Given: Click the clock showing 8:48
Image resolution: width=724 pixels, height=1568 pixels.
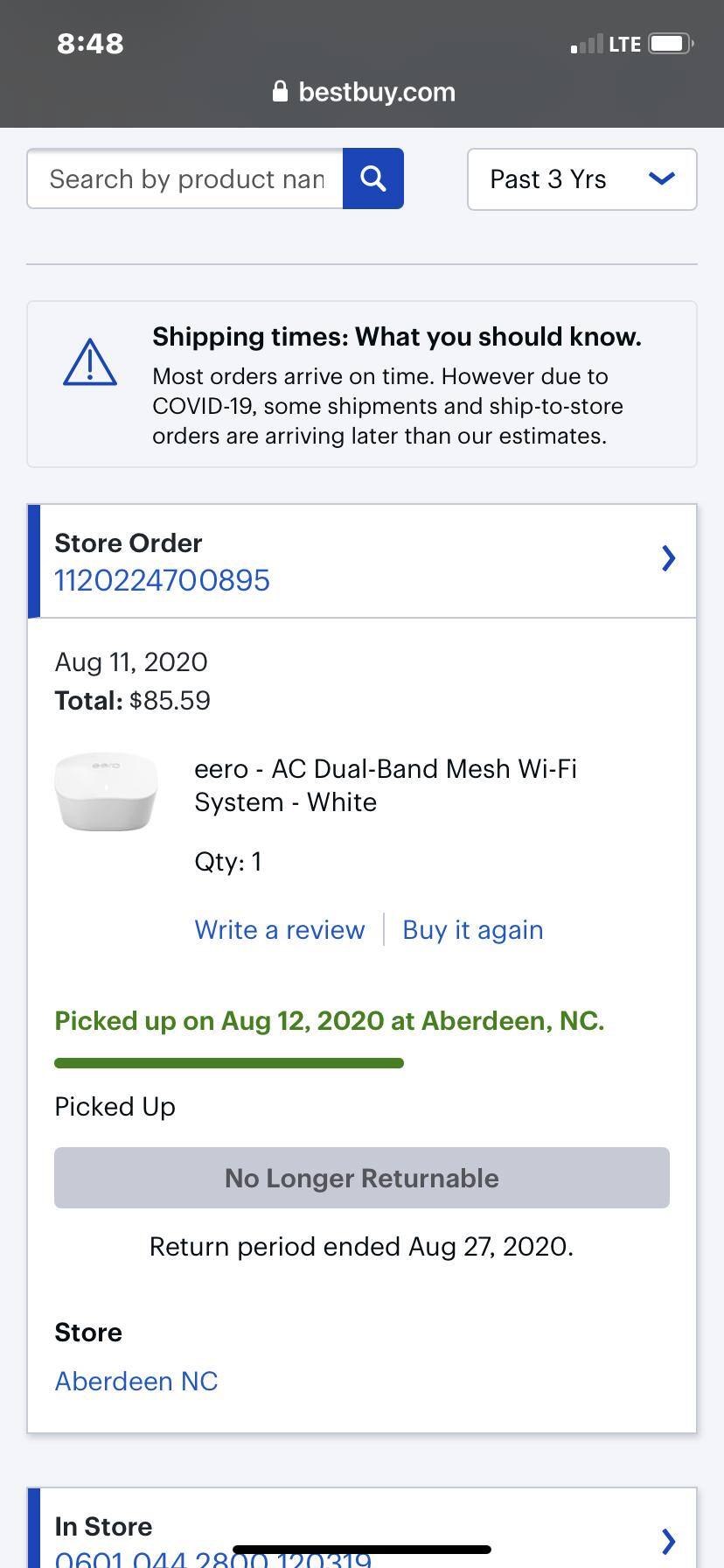Looking at the screenshot, I should (88, 43).
